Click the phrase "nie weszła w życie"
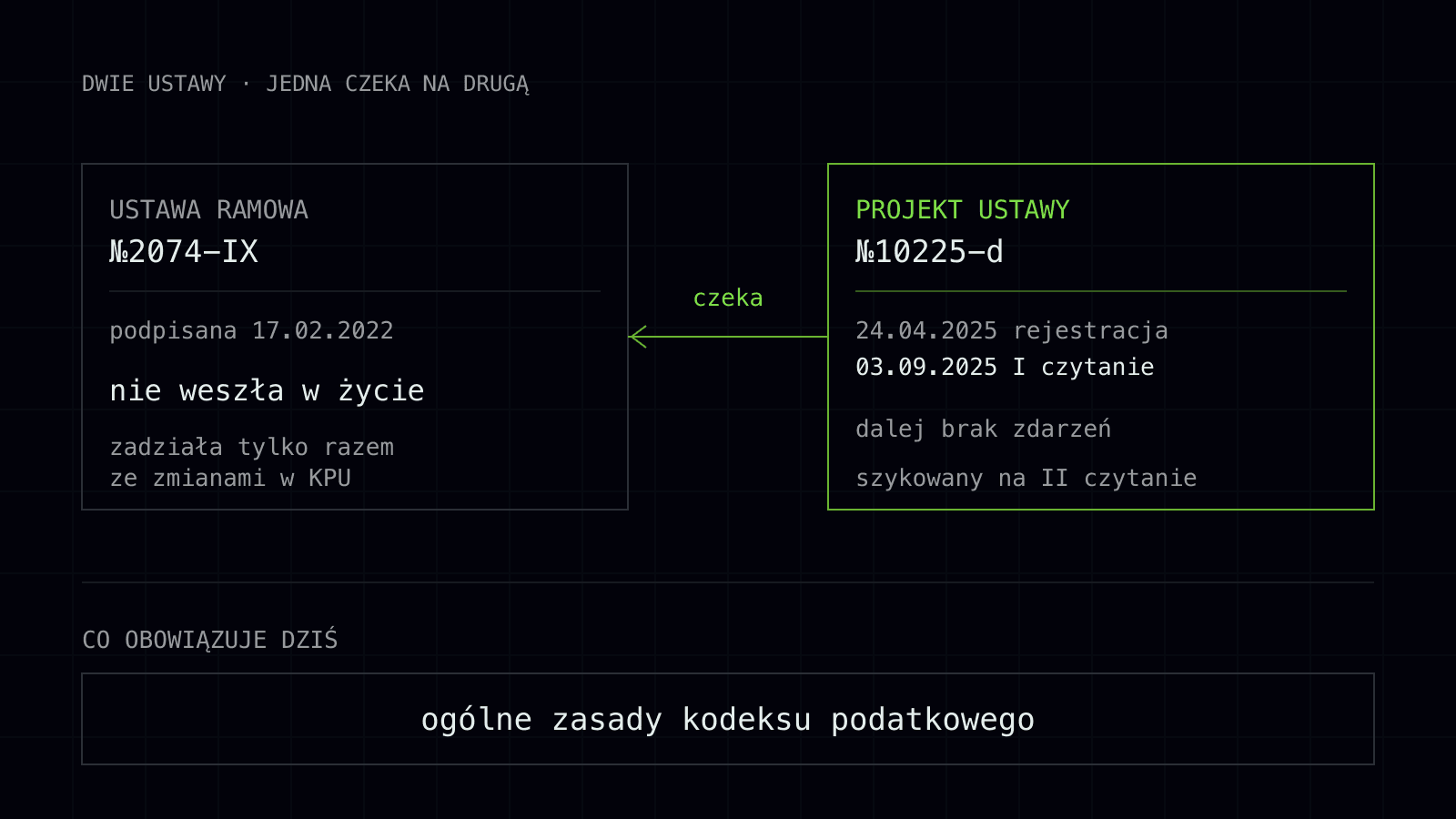The image size is (1456, 819). 268,390
